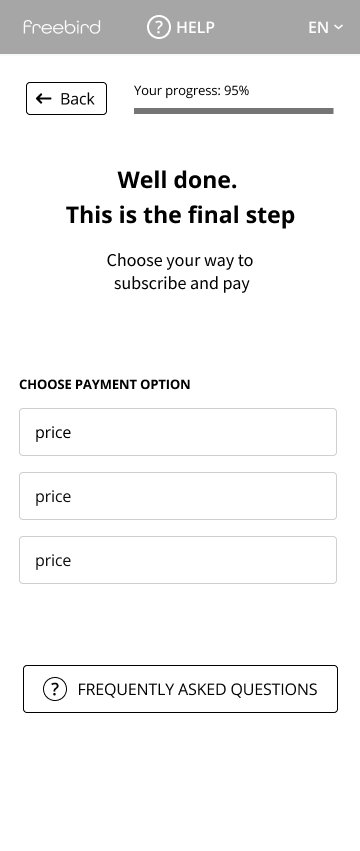Open Frequently Asked Questions button
The height and width of the screenshot is (851, 360).
click(x=180, y=689)
